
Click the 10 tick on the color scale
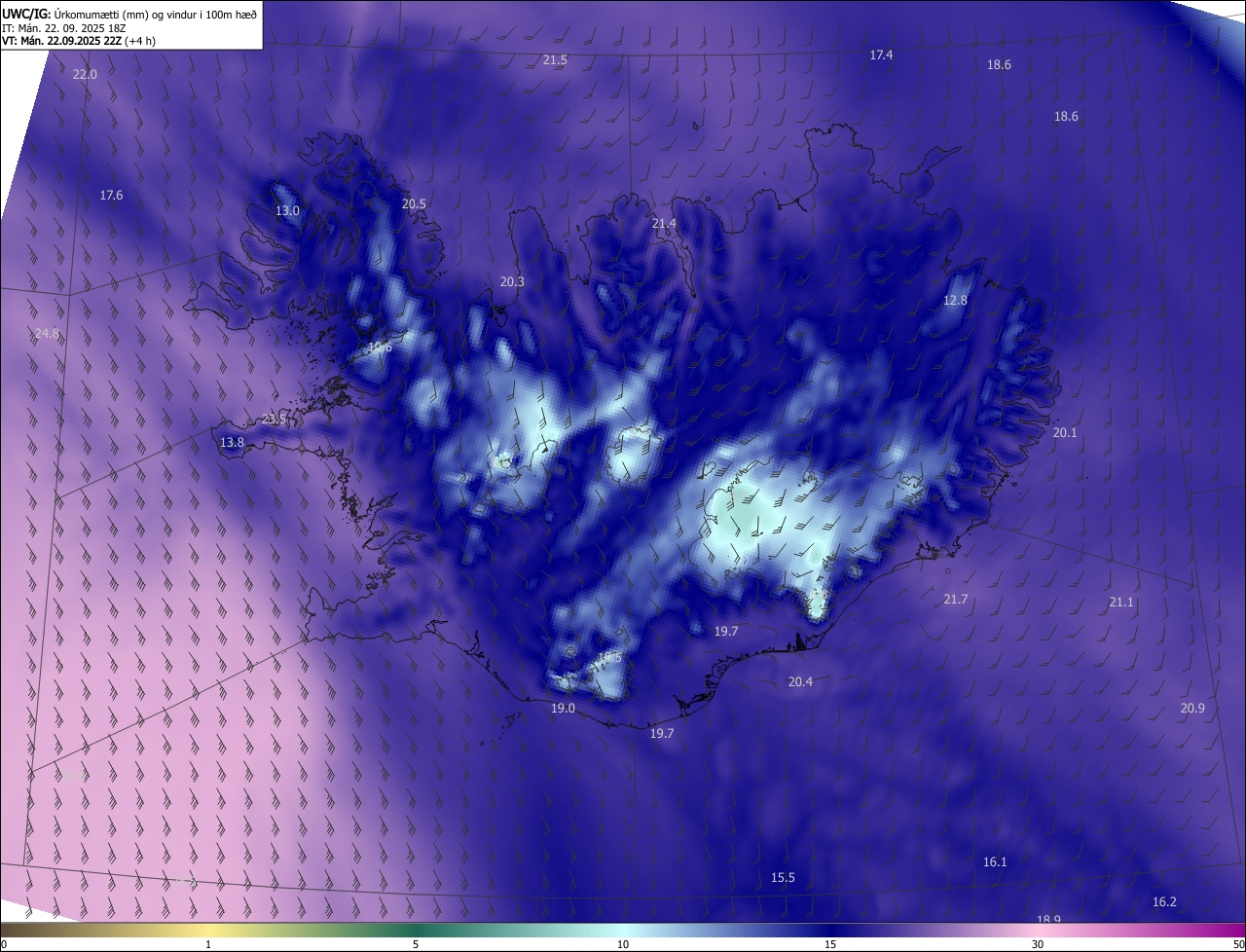[623, 945]
